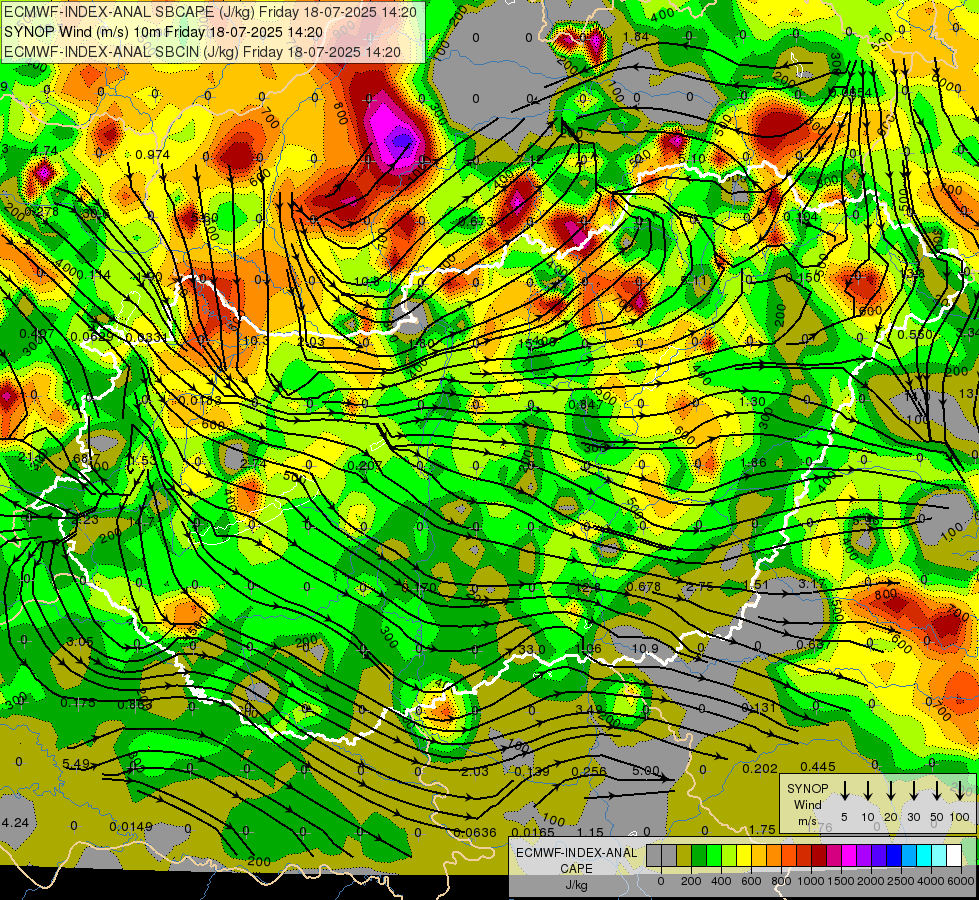Click the 0.0165 station value on the map
The image size is (979, 900).
(x=533, y=832)
